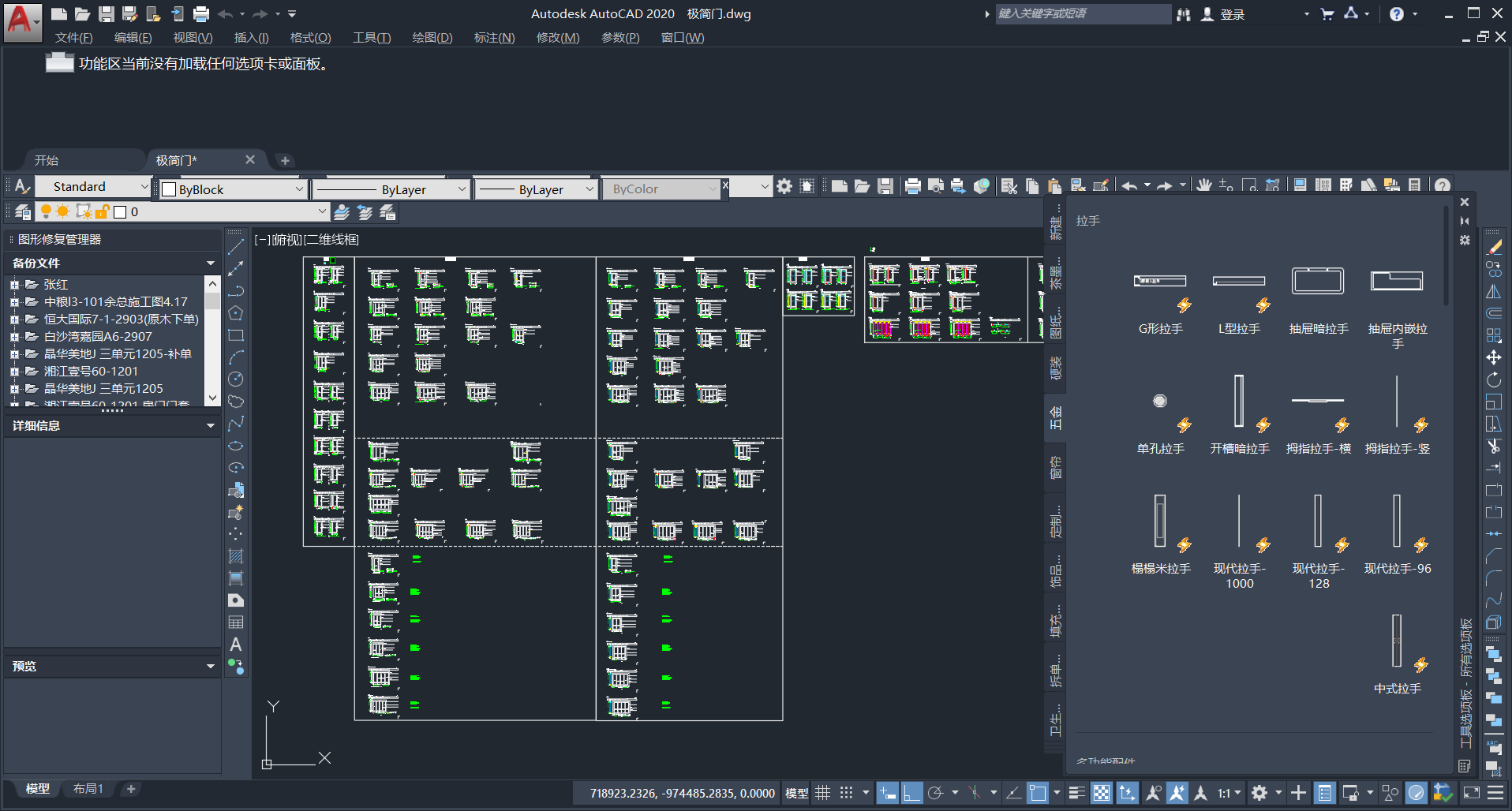
Task: Toggle dynamic input in status bar
Action: [x=888, y=793]
